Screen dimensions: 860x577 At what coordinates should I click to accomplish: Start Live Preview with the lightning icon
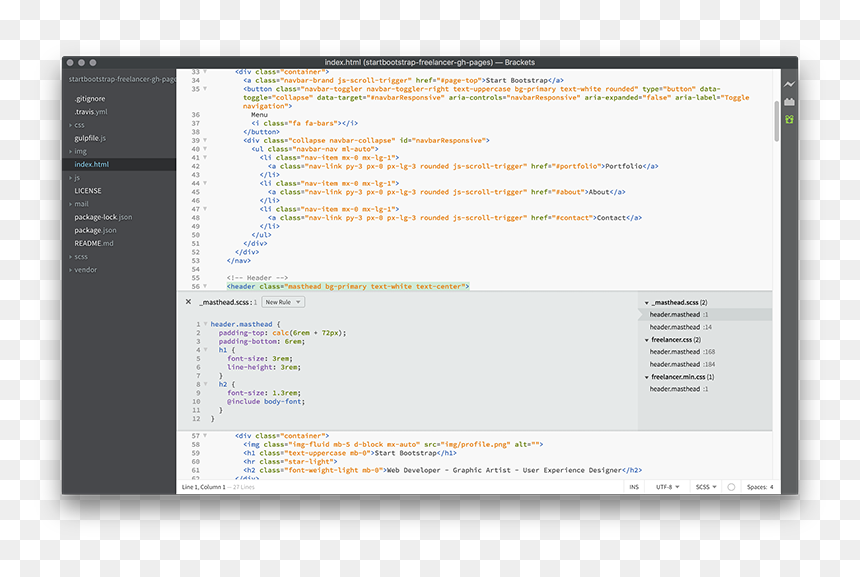coord(789,84)
